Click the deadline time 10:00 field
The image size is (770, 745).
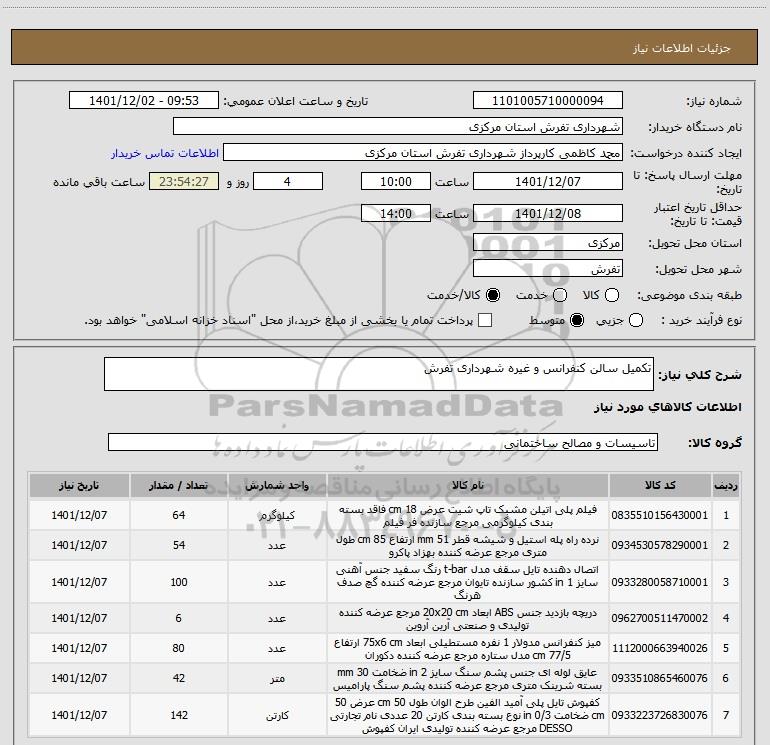396,181
